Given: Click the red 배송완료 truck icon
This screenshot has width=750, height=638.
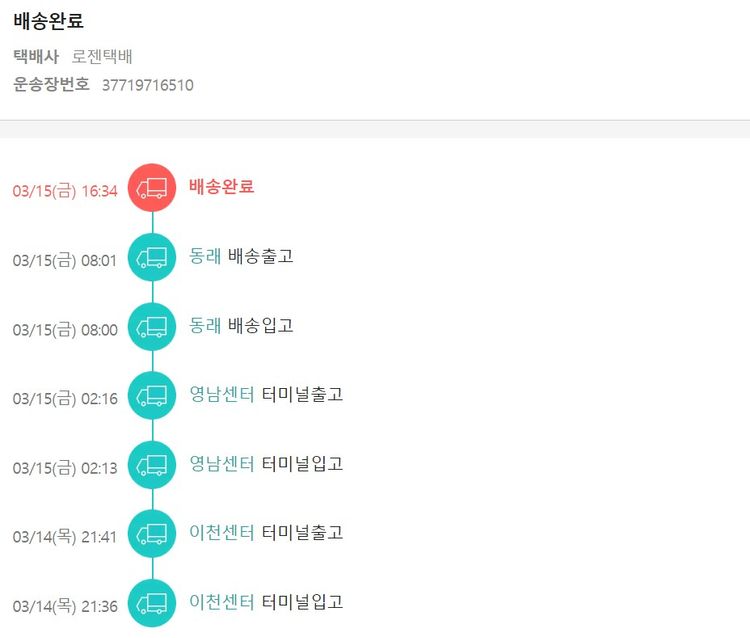Looking at the screenshot, I should click(x=152, y=187).
